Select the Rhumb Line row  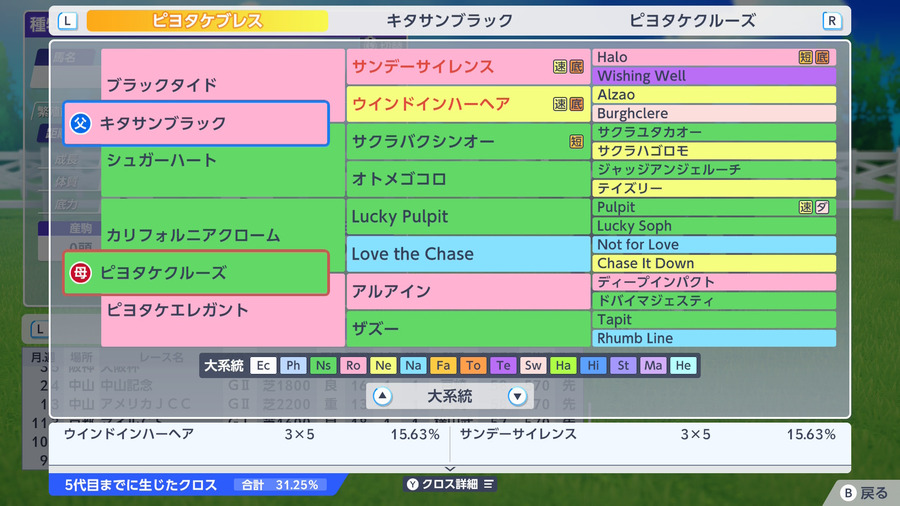714,338
